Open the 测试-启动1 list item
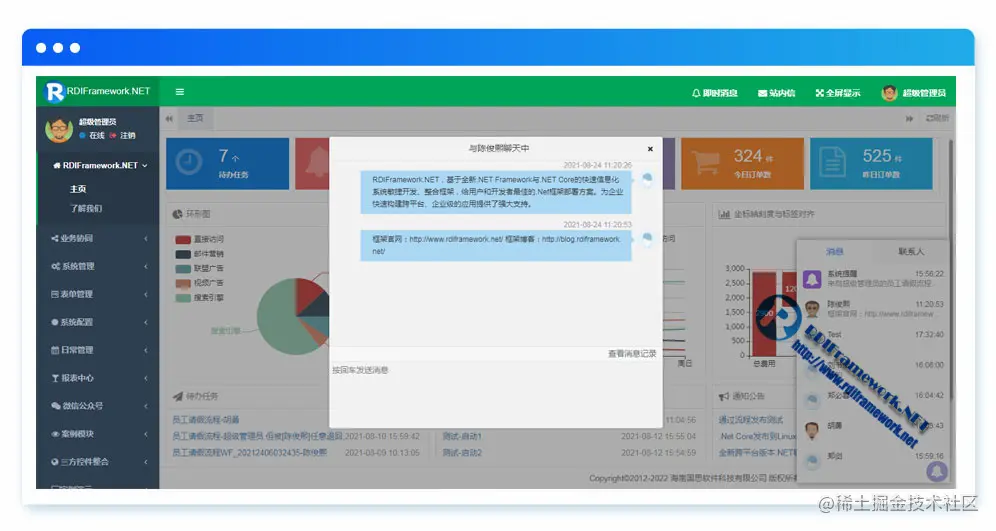 tap(462, 436)
